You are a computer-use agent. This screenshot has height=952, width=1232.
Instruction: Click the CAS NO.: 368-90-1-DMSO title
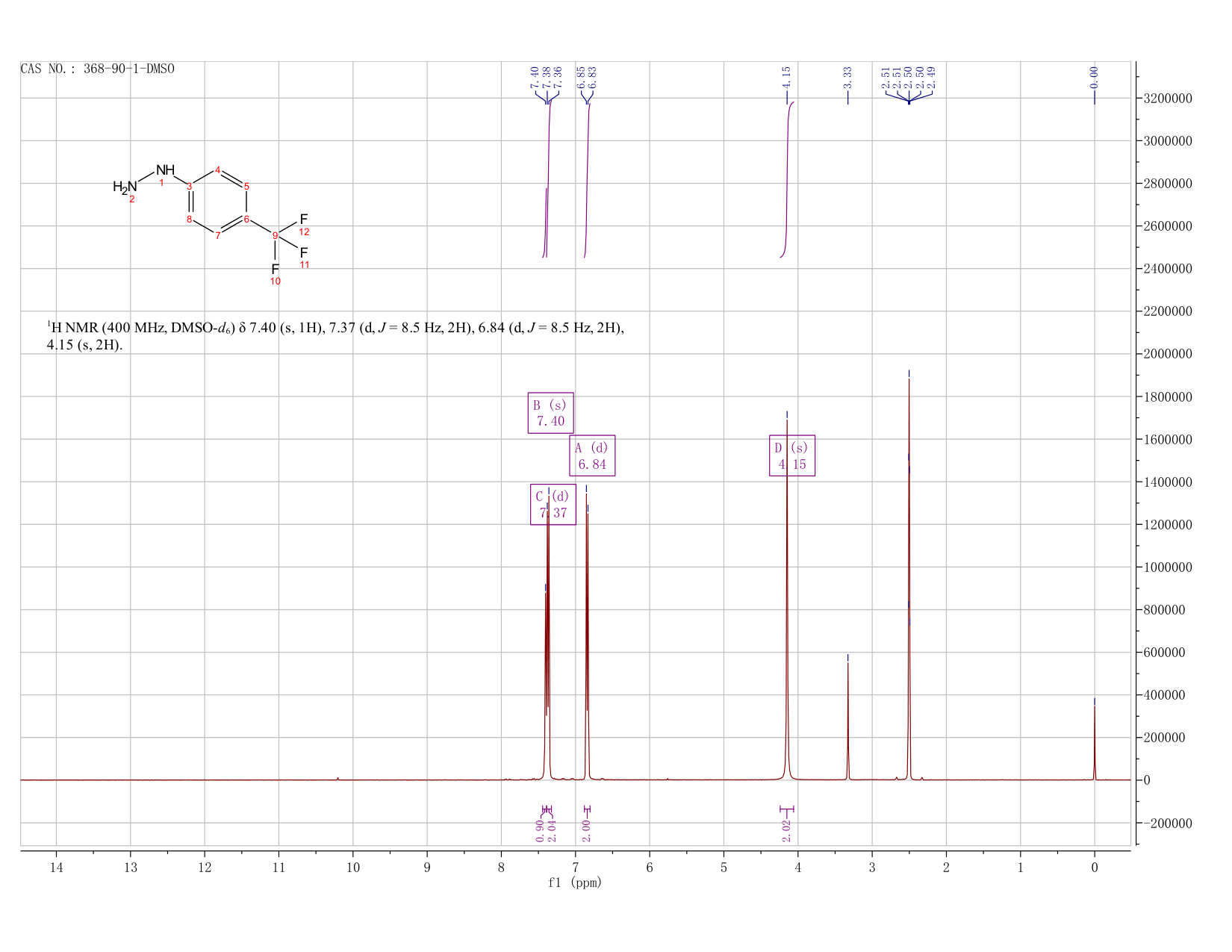tap(98, 69)
